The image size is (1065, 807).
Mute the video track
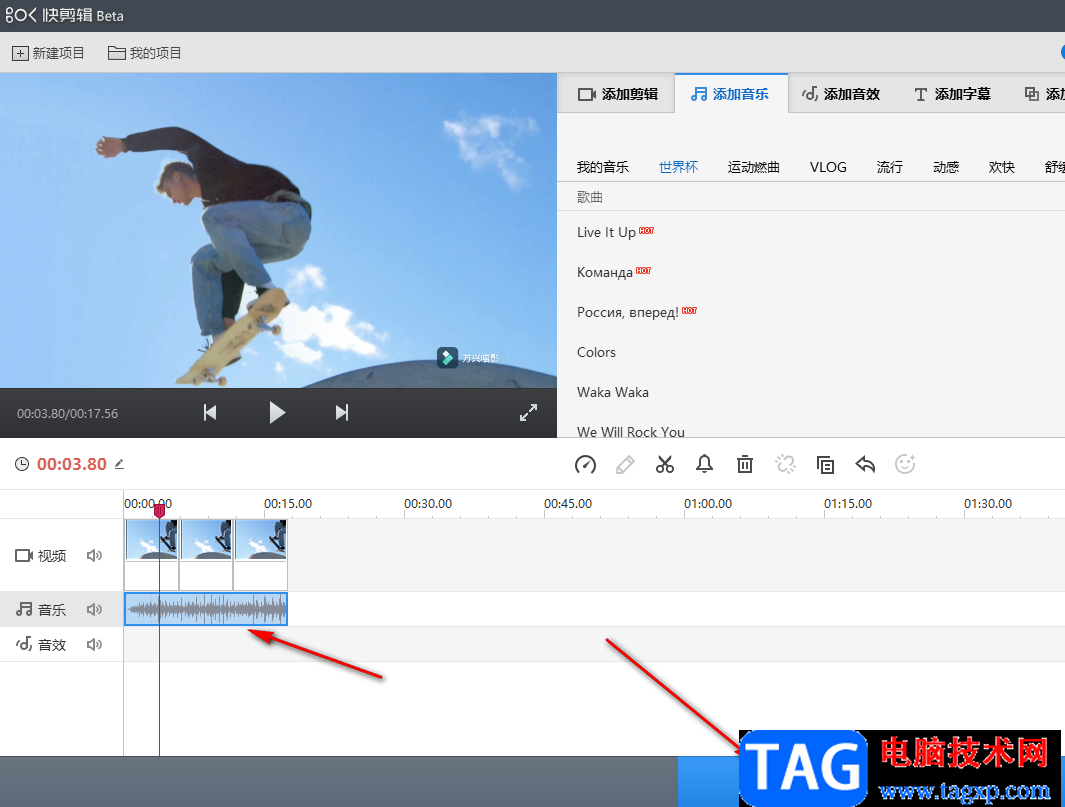pos(94,556)
